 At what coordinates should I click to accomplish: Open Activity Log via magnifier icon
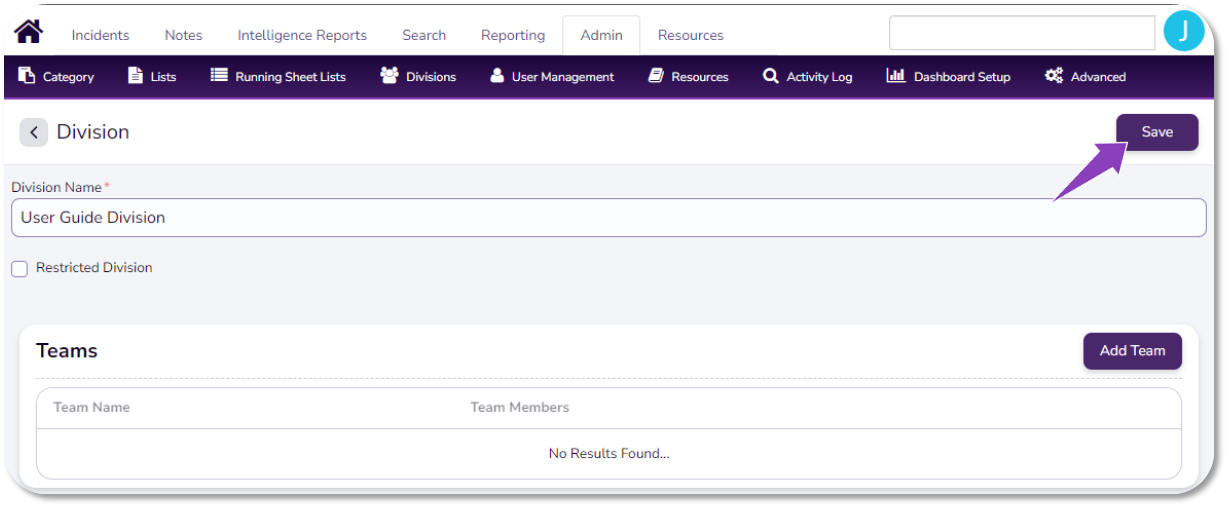click(x=770, y=76)
